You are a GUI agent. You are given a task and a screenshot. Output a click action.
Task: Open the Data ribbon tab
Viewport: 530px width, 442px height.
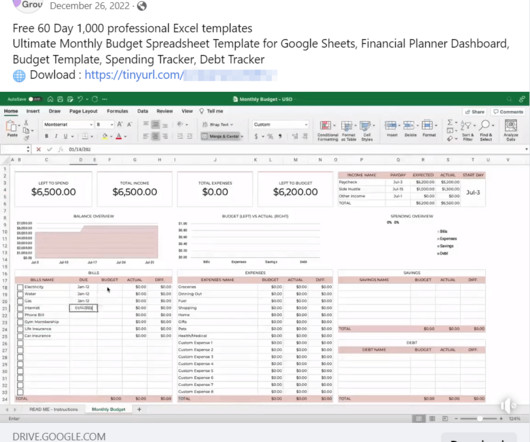[x=143, y=111]
